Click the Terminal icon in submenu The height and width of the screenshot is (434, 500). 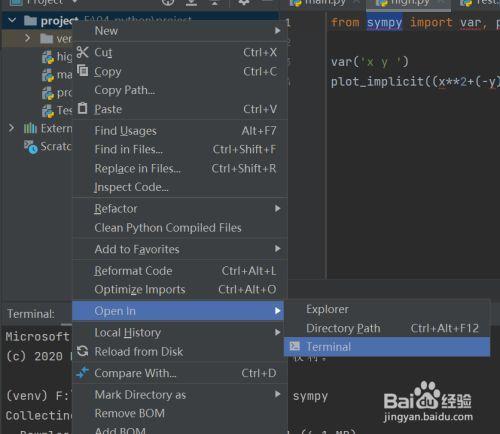(294, 346)
